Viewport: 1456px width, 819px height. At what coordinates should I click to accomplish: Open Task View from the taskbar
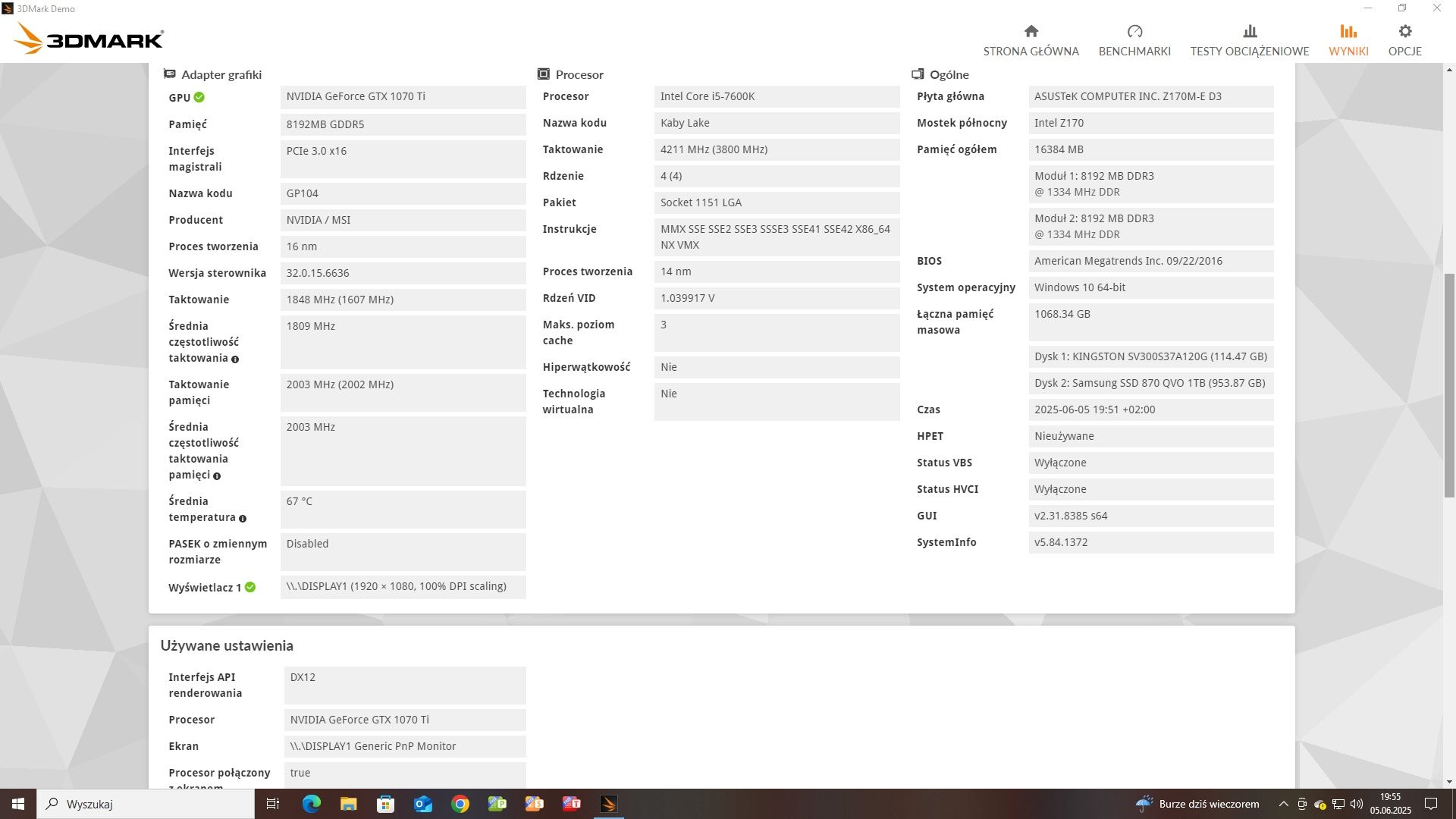coord(273,804)
